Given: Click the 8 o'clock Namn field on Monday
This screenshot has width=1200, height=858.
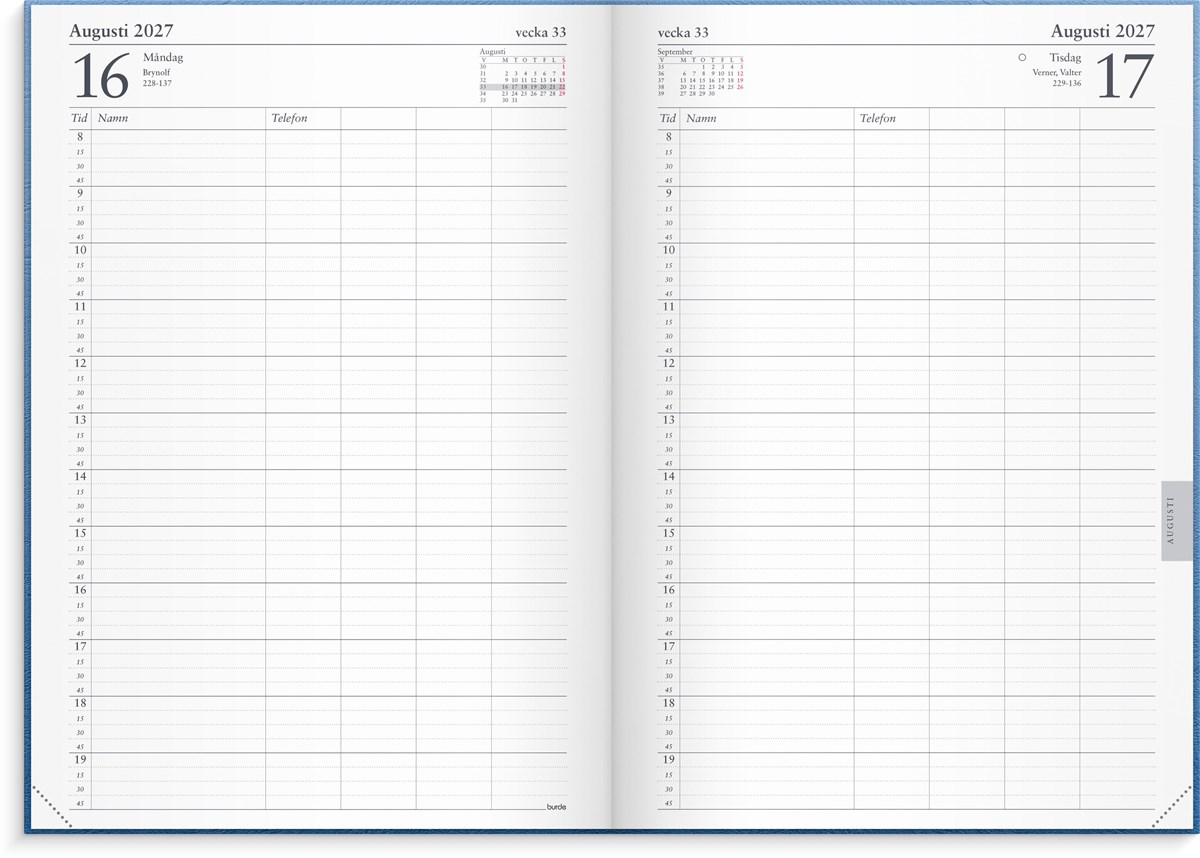Looking at the screenshot, I should click(178, 137).
